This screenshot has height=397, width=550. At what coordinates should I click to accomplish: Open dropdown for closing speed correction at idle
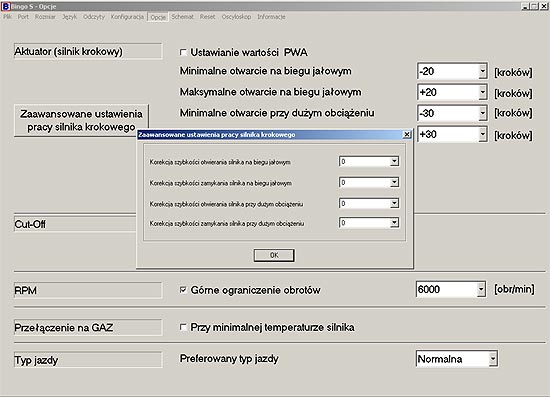(x=394, y=182)
